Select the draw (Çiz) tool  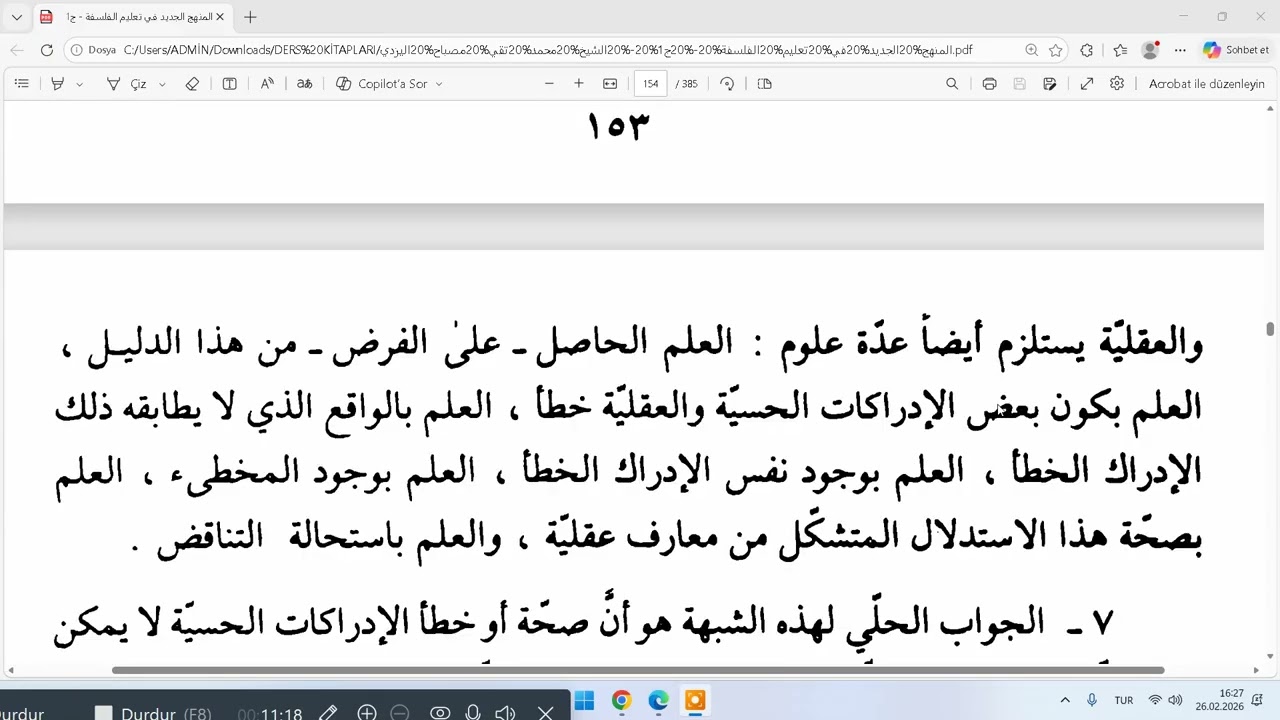point(127,84)
